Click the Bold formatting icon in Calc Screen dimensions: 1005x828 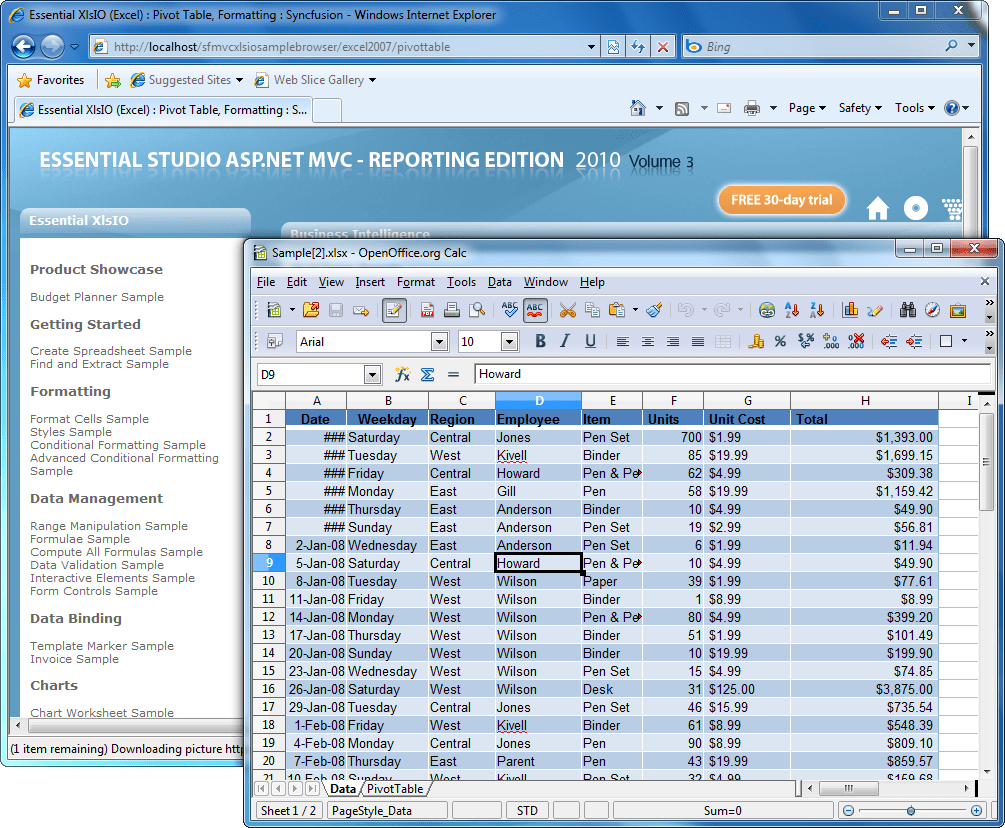click(x=540, y=342)
